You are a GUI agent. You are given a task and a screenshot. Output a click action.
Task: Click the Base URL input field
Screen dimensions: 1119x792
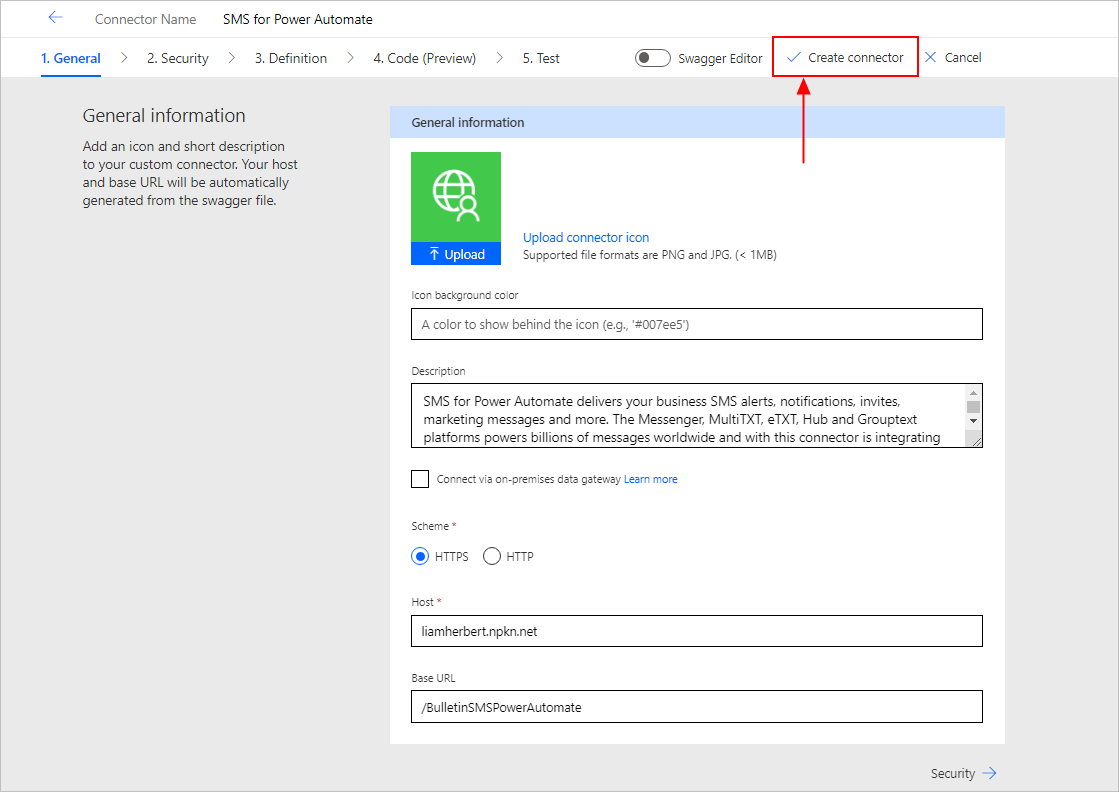[697, 707]
